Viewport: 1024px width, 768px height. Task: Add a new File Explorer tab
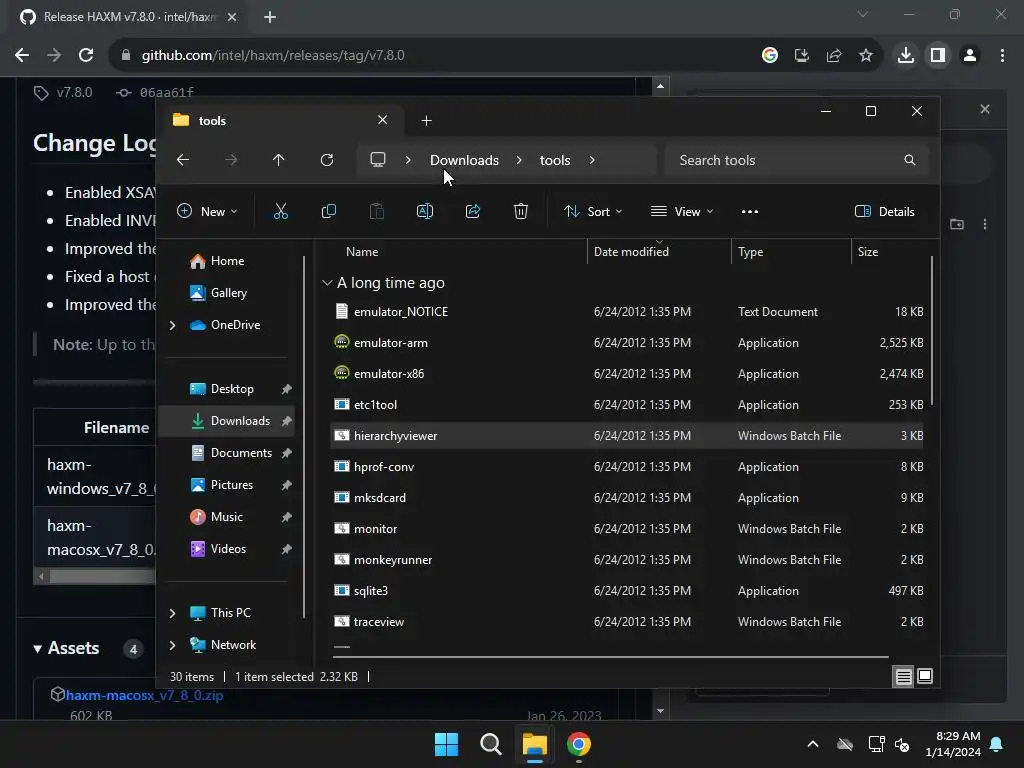click(426, 121)
